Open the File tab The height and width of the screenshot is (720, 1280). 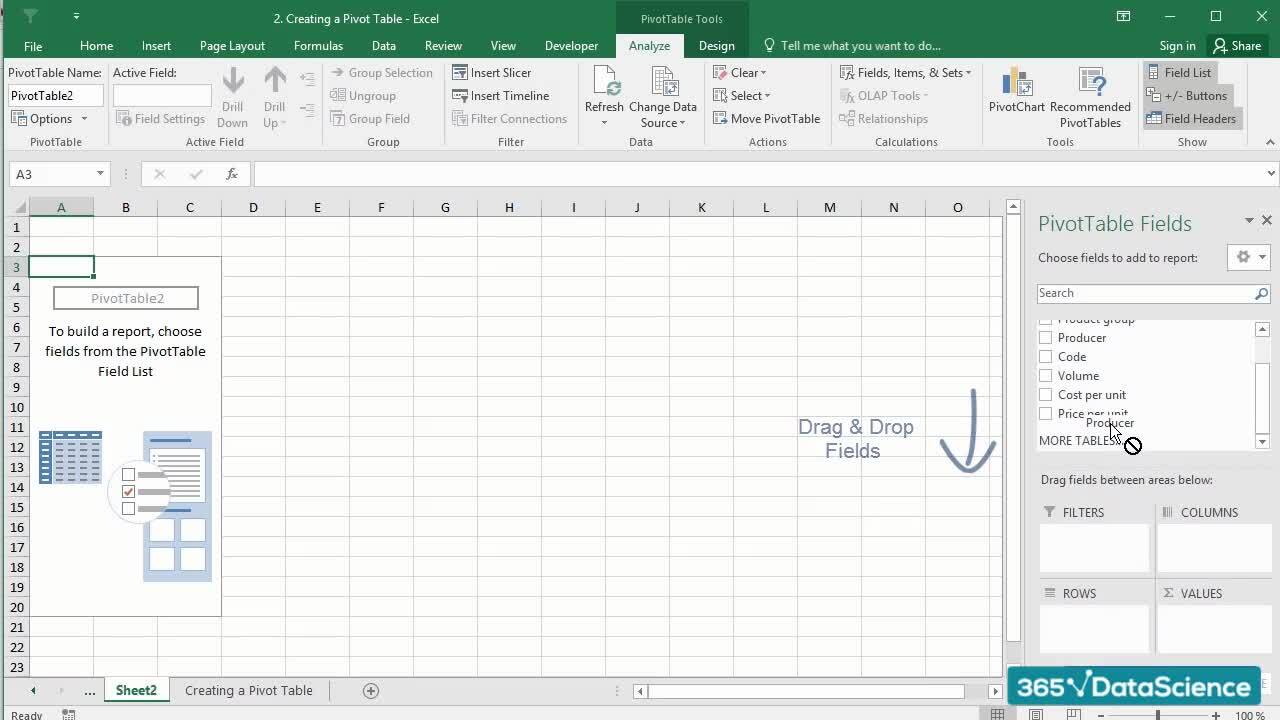pyautogui.click(x=33, y=45)
